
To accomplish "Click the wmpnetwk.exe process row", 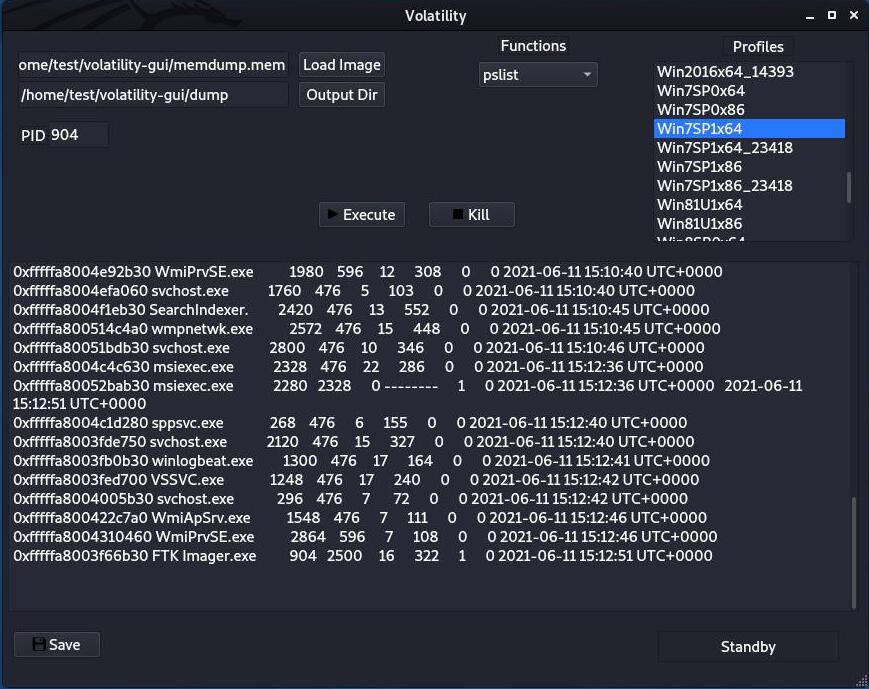I will 367,328.
